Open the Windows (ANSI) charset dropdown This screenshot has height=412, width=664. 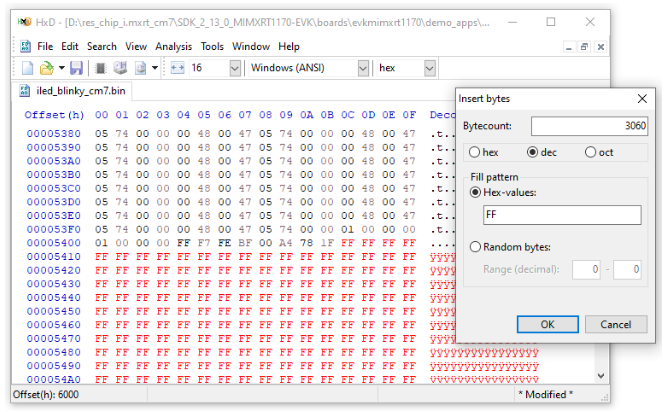[x=363, y=68]
